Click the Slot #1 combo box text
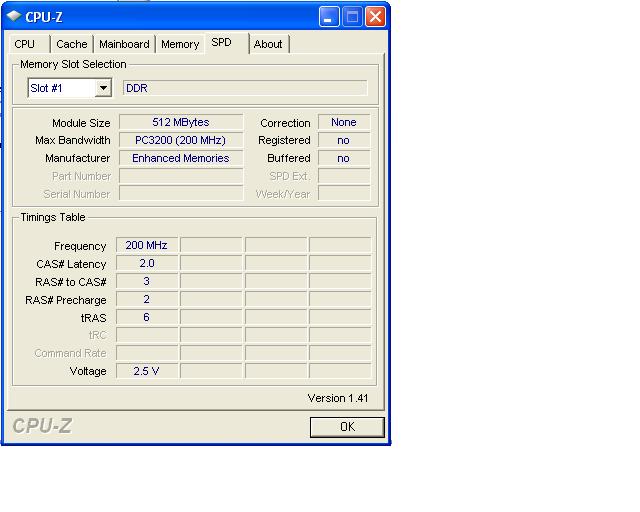Image resolution: width=640 pixels, height=512 pixels. coord(60,88)
